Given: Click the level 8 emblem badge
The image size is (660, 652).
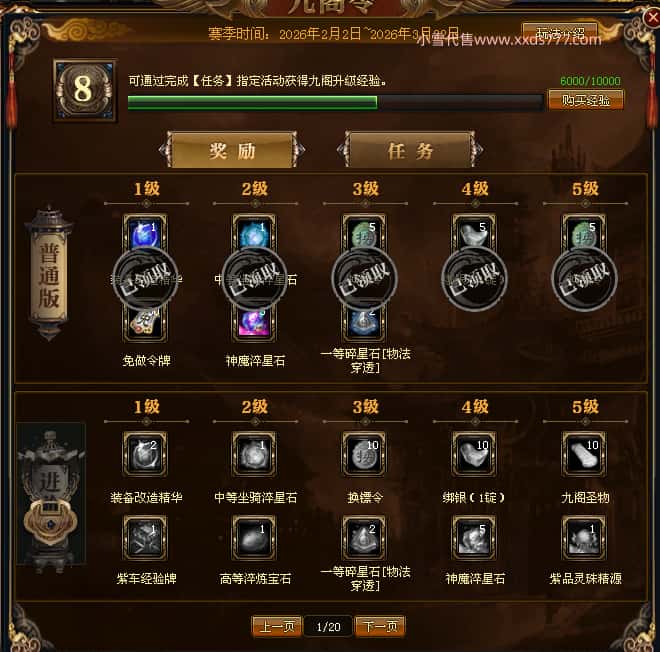Looking at the screenshot, I should [85, 90].
